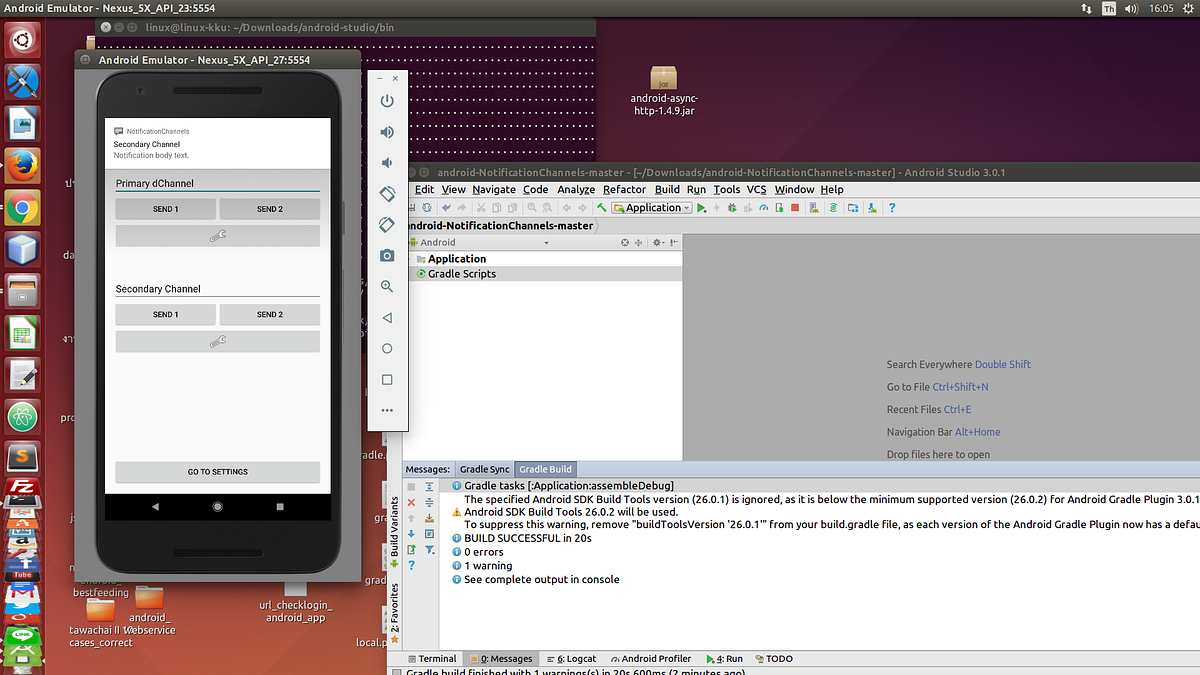Rotate the emulator left
The image size is (1200, 675).
coord(387,194)
